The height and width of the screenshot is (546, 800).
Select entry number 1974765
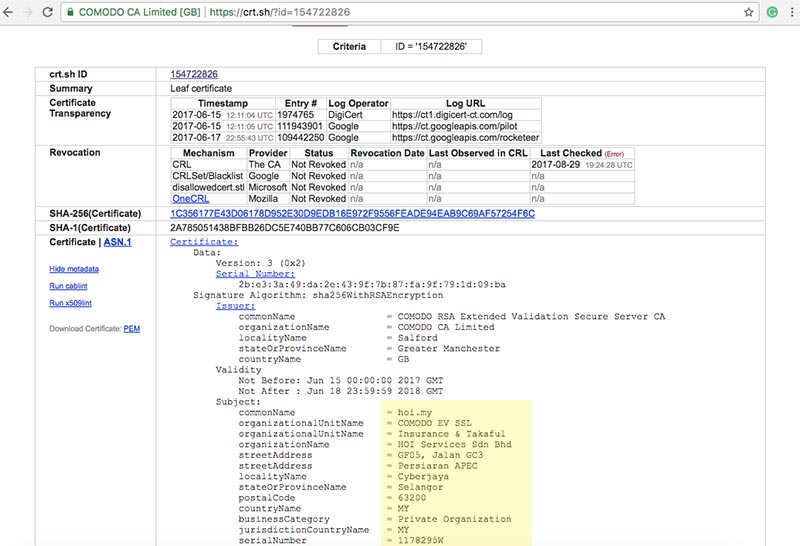(x=295, y=115)
